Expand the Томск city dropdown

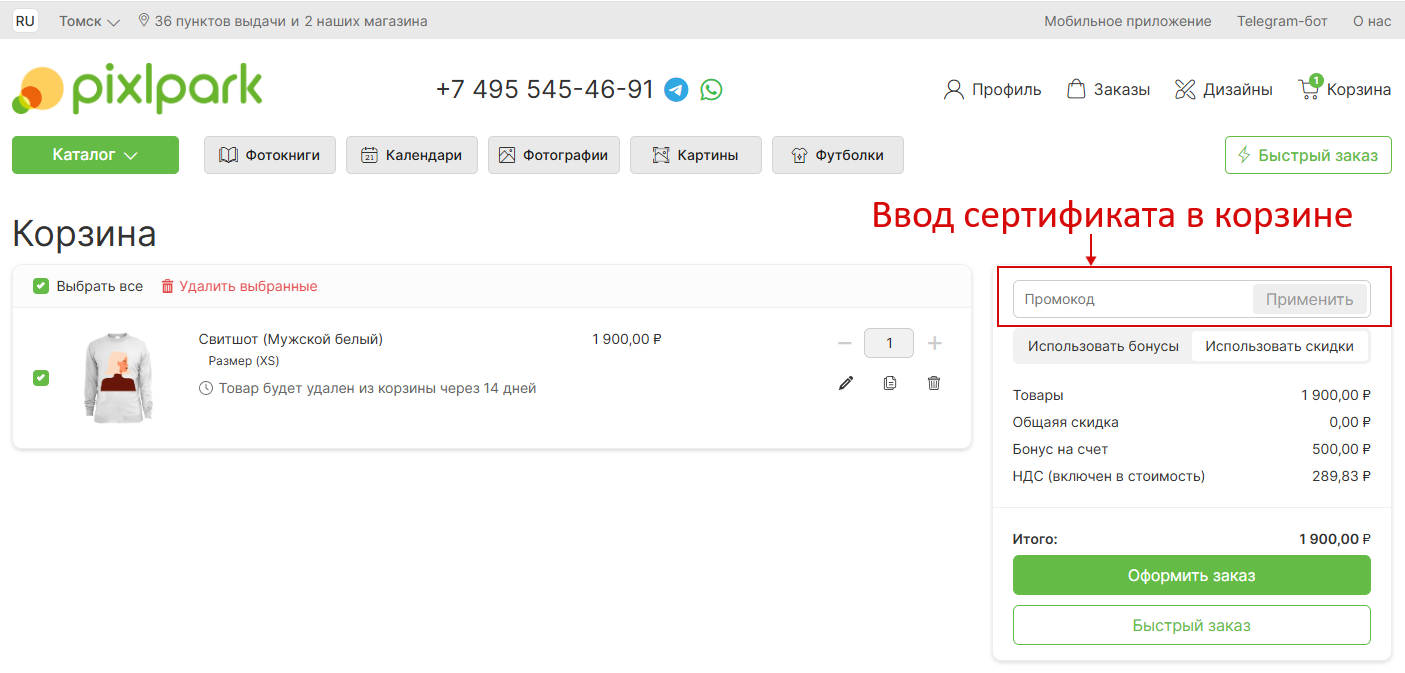coord(89,21)
